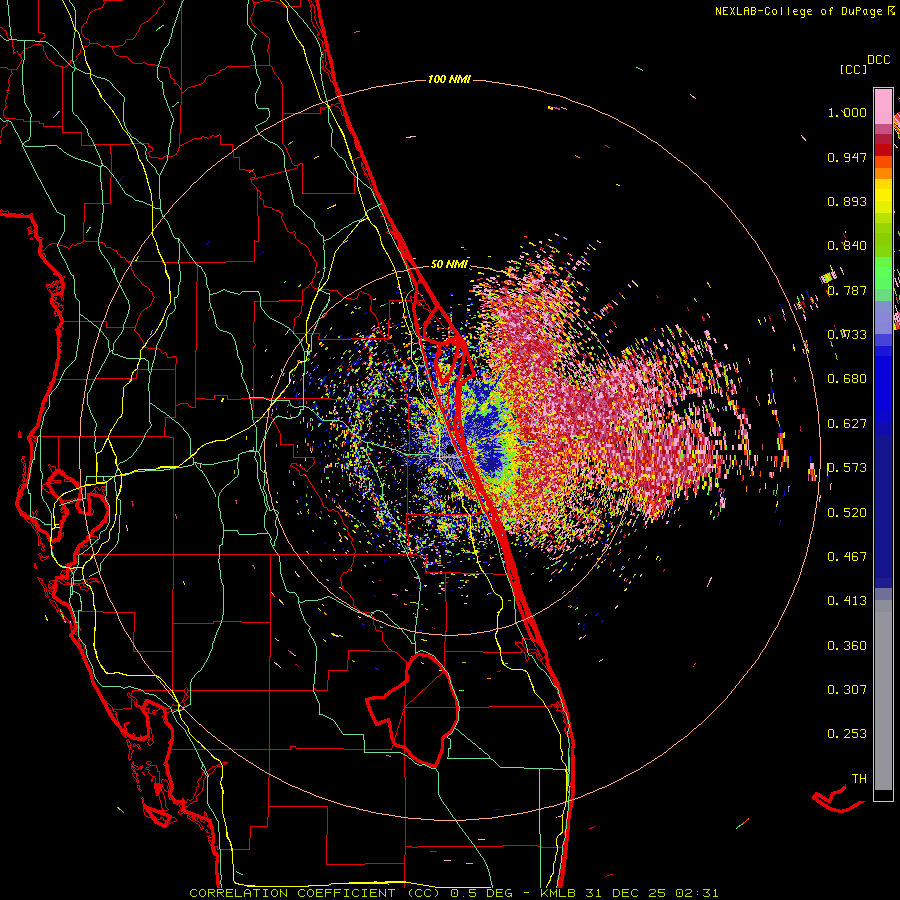Click the DCC label above the scale
Image resolution: width=900 pixels, height=900 pixels.
coord(878,60)
